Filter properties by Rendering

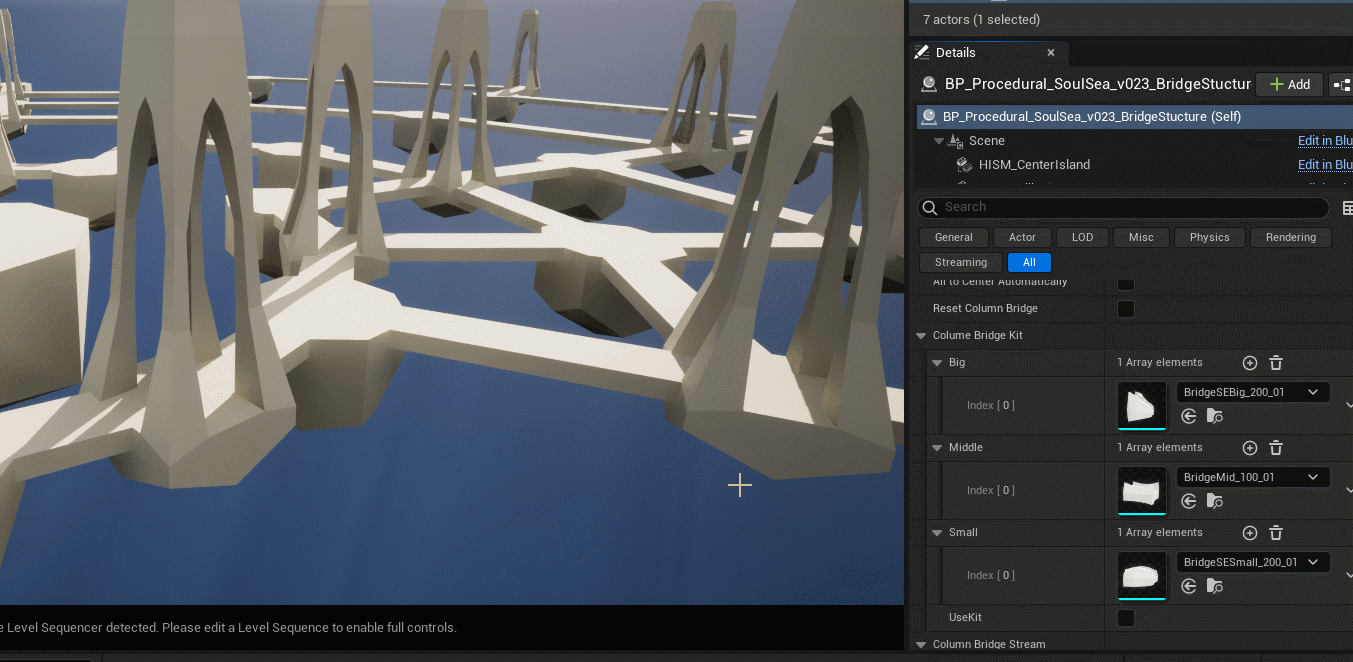tap(1291, 238)
